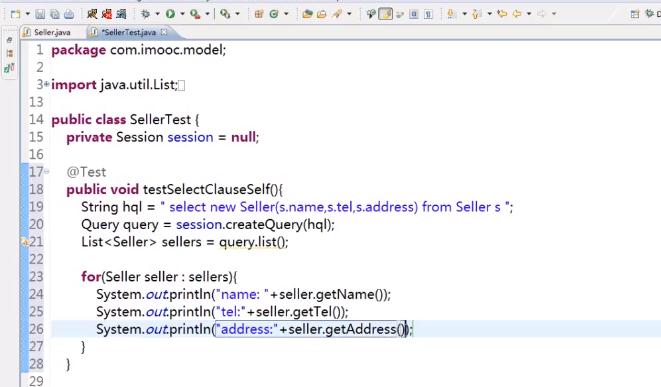Collapse the method fold at line 17

[x=47, y=171]
